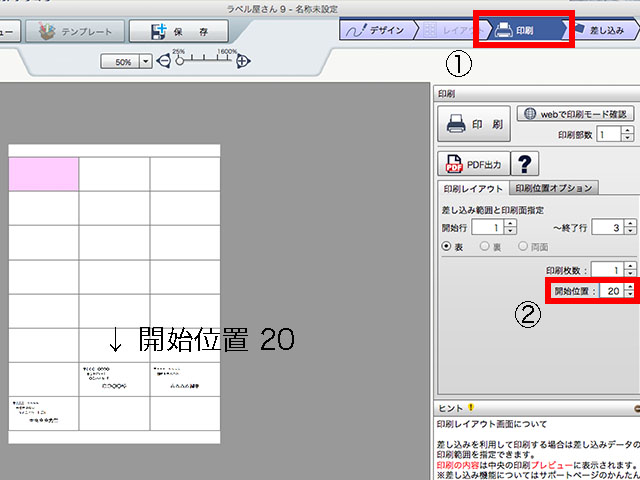
Task: Click 印刷レイアウト画面について hint title
Action: pyautogui.click(x=492, y=424)
